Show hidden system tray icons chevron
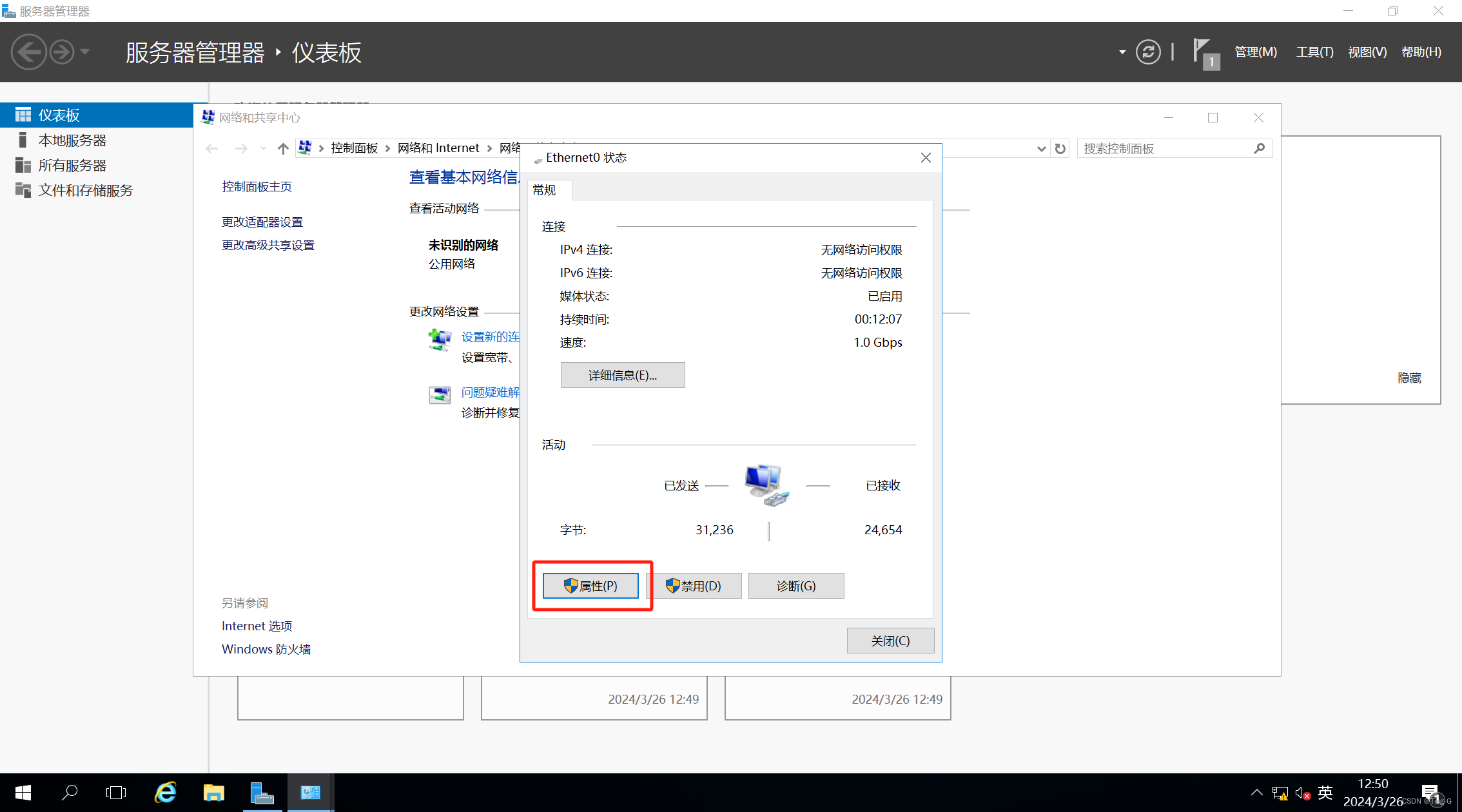1462x812 pixels. [1256, 793]
